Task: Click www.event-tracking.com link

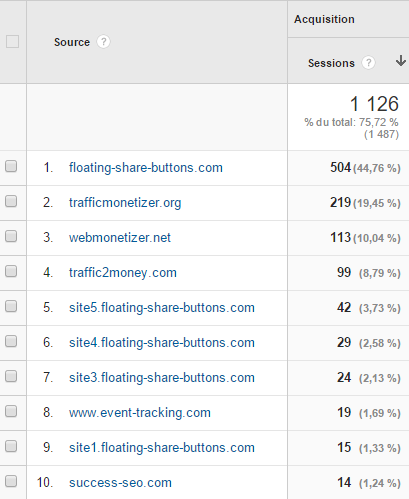Action: (140, 413)
